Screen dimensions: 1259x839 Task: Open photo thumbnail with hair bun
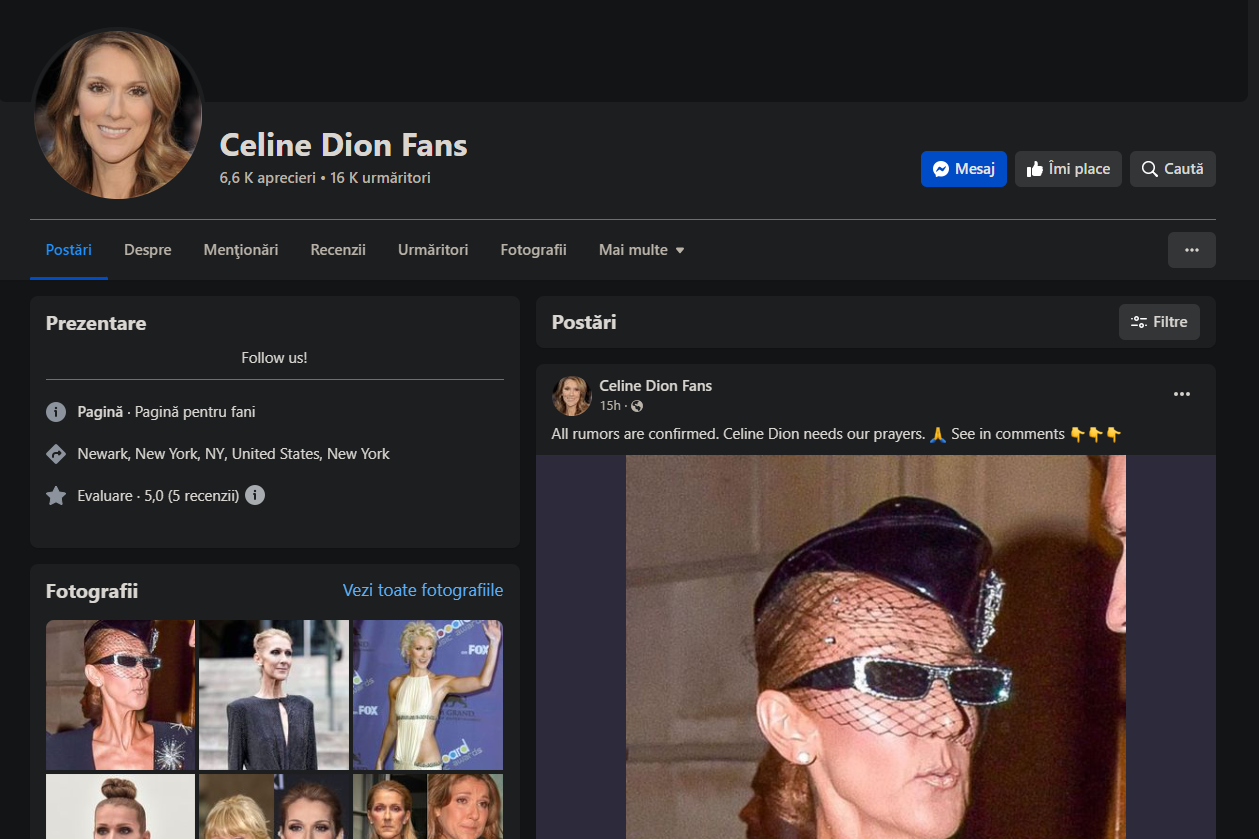pos(121,806)
